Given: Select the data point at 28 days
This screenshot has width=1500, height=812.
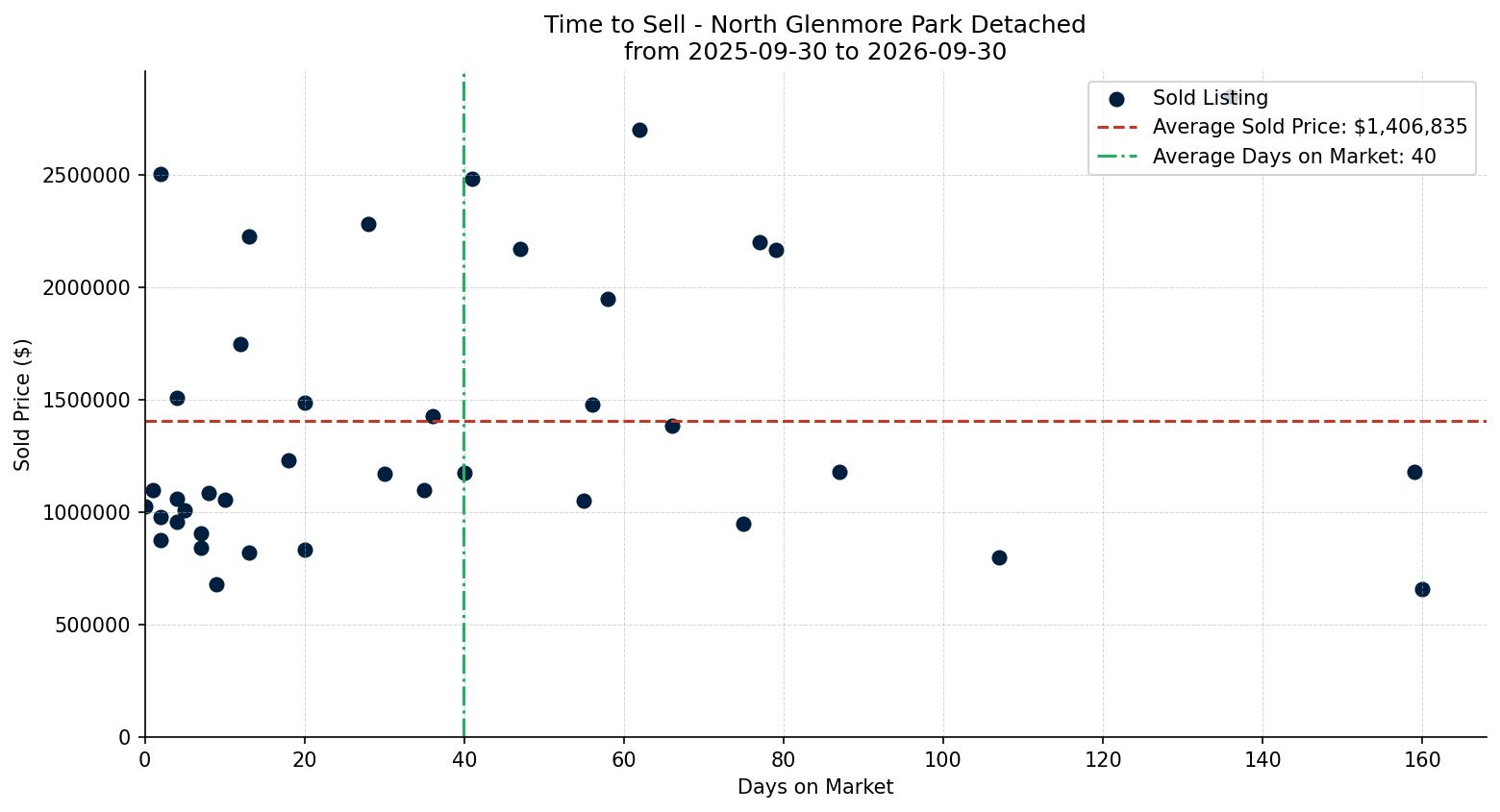Looking at the screenshot, I should coord(368,224).
